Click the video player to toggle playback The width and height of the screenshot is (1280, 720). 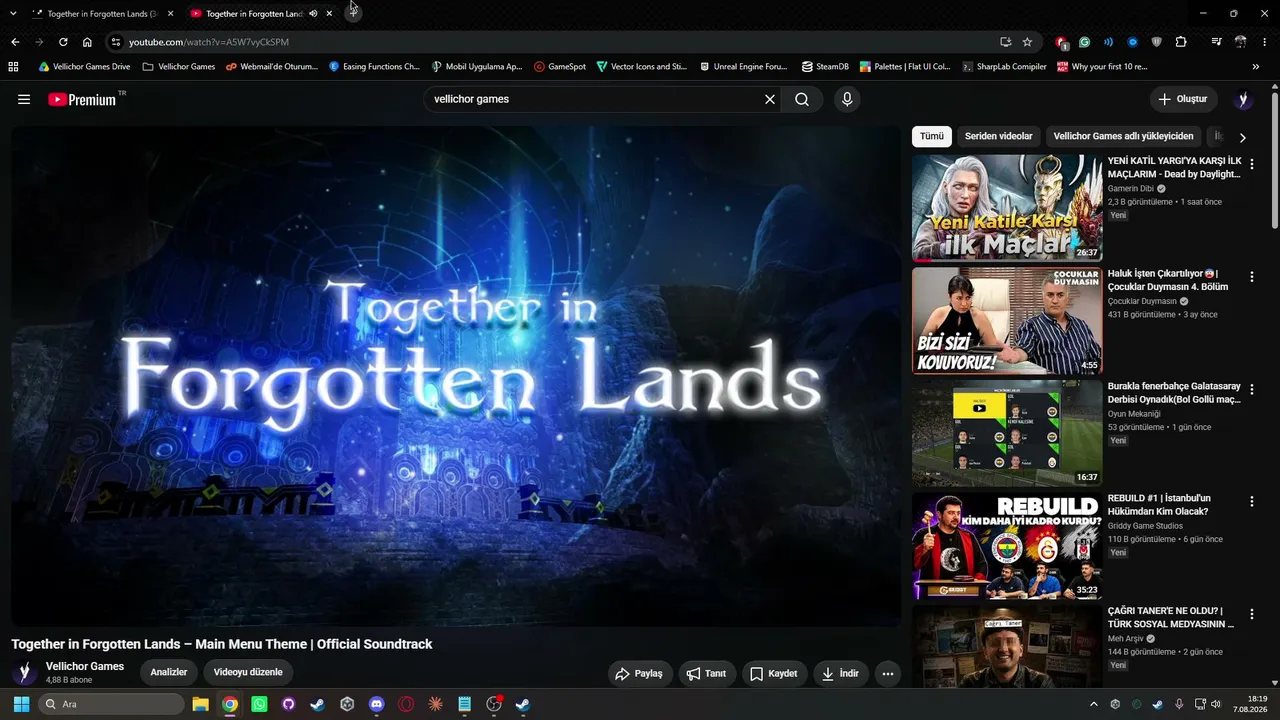pos(456,376)
